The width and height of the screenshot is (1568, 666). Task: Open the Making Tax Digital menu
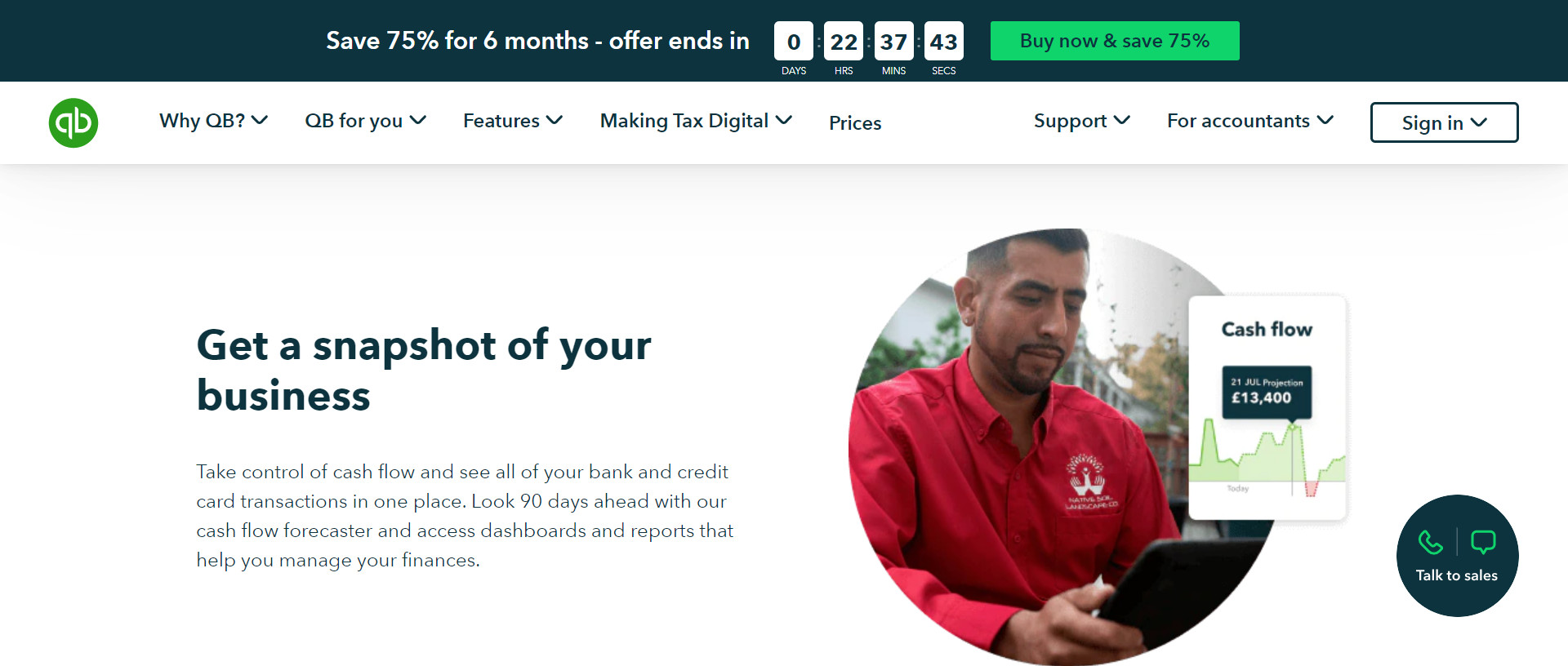pyautogui.click(x=696, y=121)
